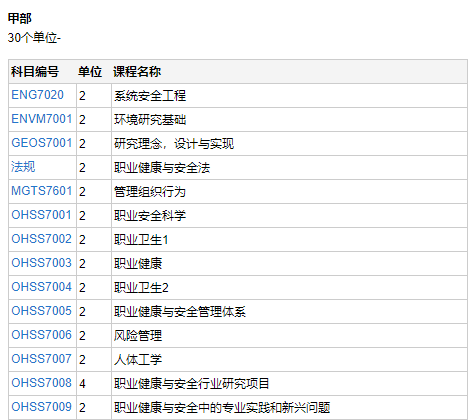Viewport: 472px width, 420px height.
Task: Open the ENG7020 course link
Action: [x=37, y=95]
